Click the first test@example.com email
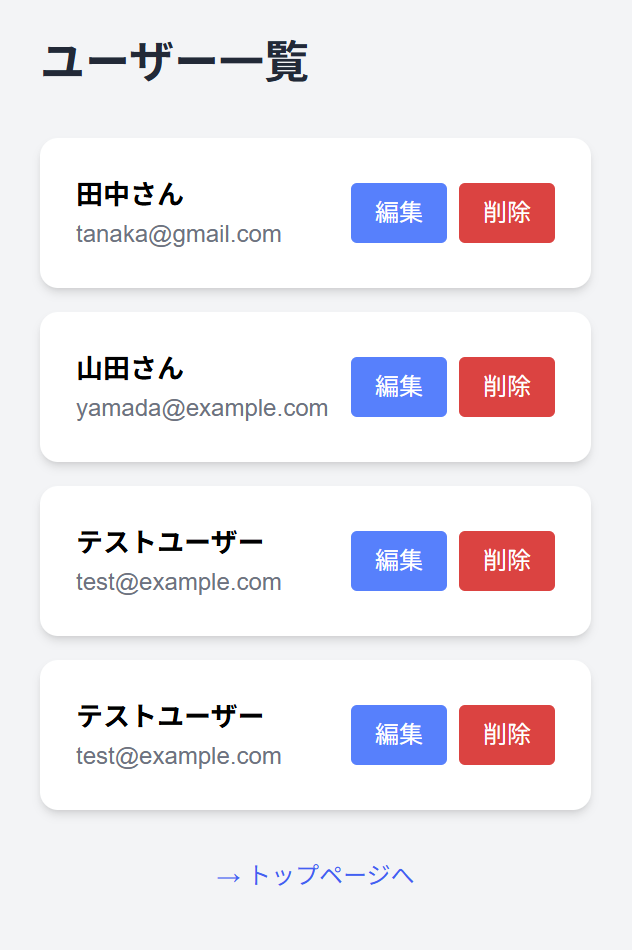 [178, 582]
